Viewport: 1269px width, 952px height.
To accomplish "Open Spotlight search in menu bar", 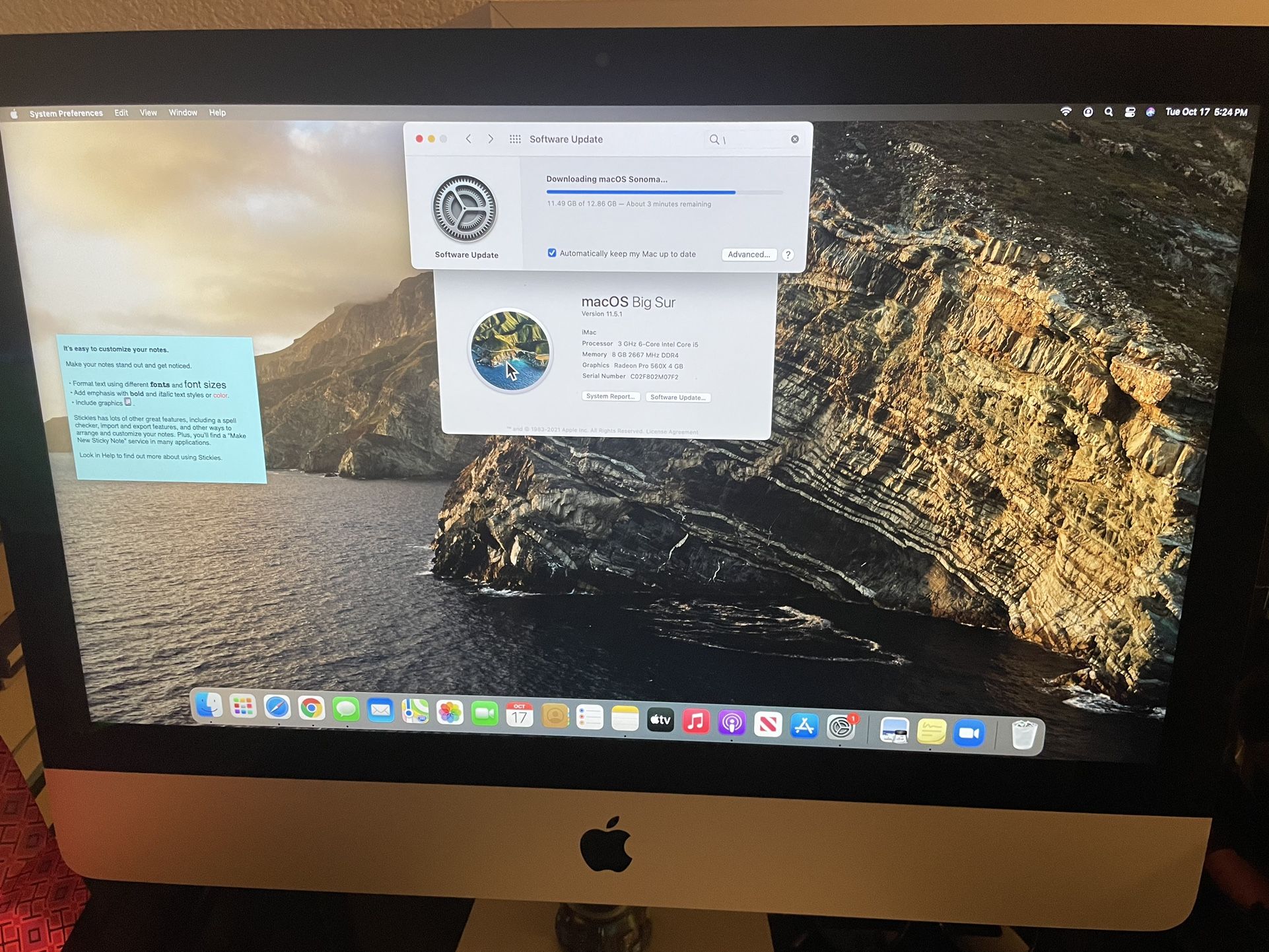I will pyautogui.click(x=1109, y=112).
